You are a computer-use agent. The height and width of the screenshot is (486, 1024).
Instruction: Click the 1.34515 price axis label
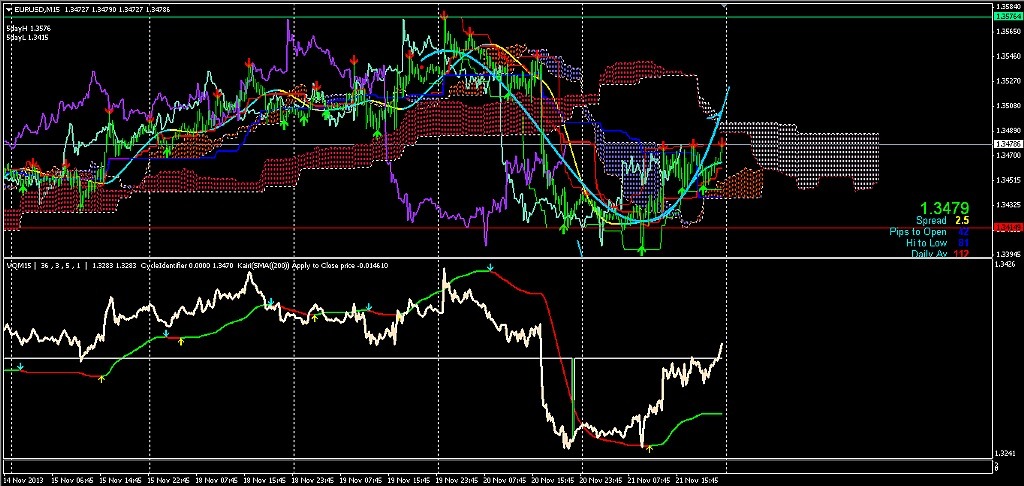coord(1007,180)
